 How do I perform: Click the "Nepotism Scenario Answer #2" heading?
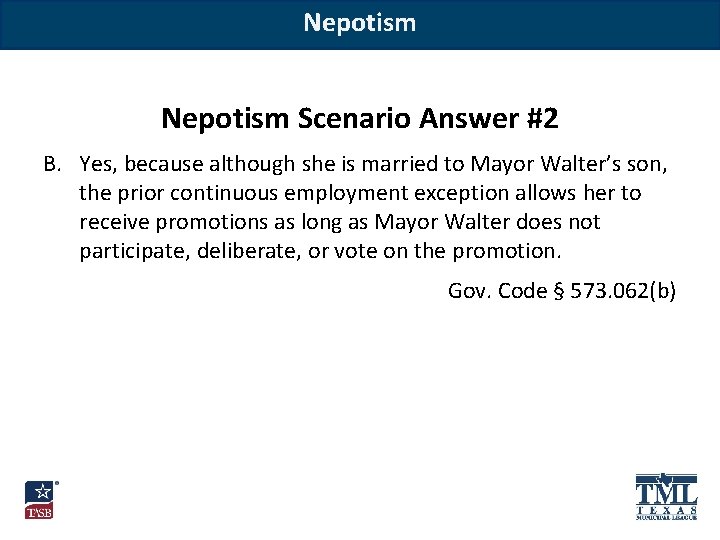point(360,120)
